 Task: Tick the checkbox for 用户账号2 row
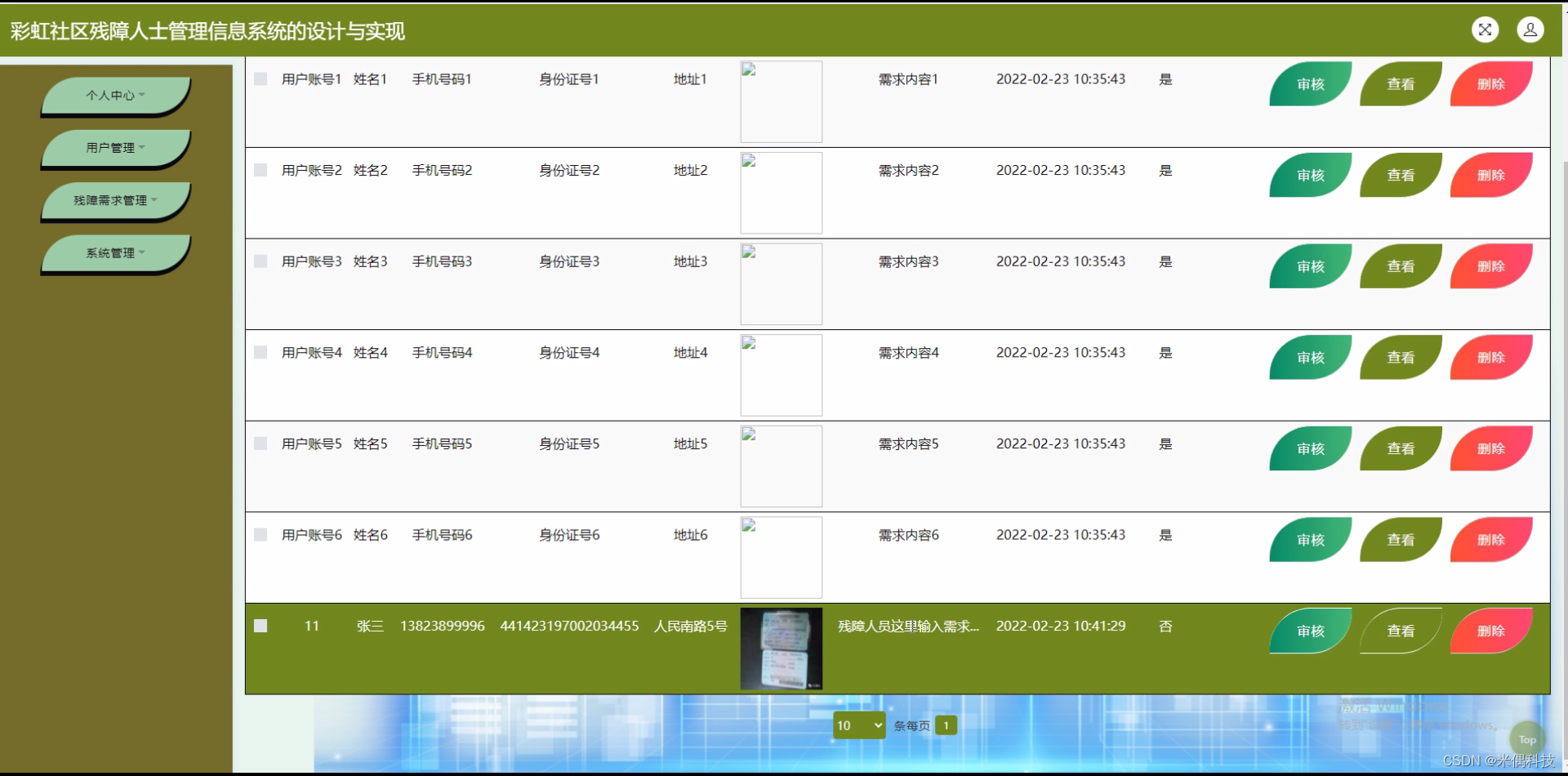click(261, 170)
